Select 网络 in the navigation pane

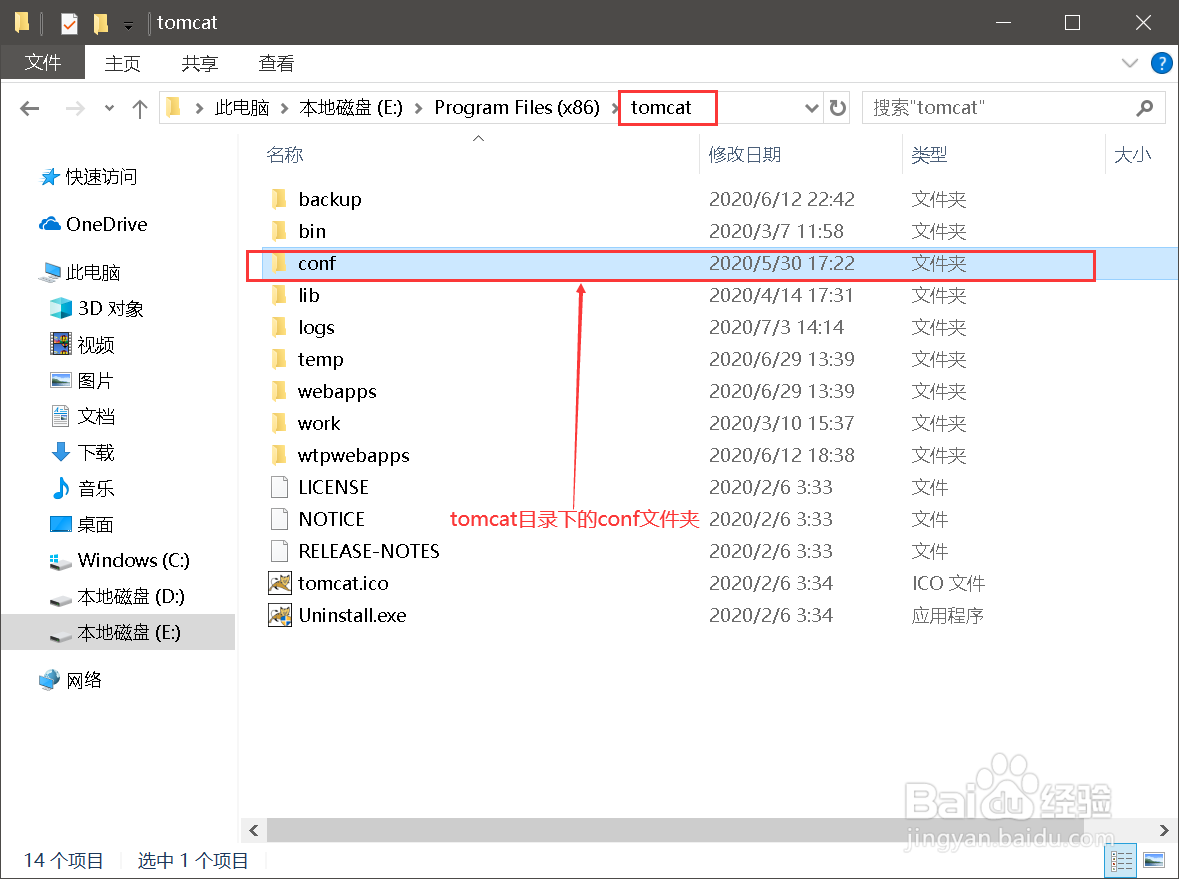(x=71, y=680)
